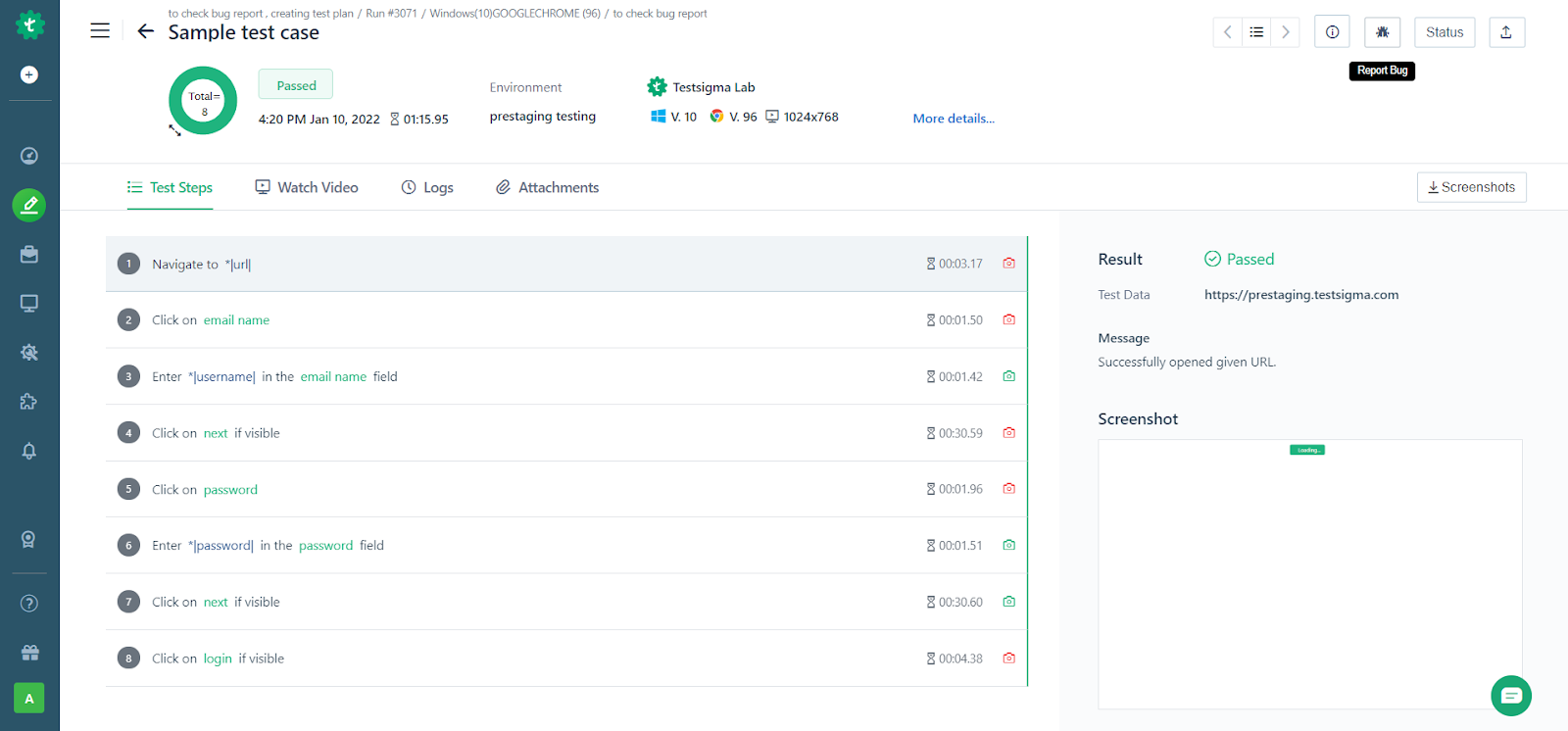Click the Status button
The width and height of the screenshot is (1568, 731).
click(1445, 32)
